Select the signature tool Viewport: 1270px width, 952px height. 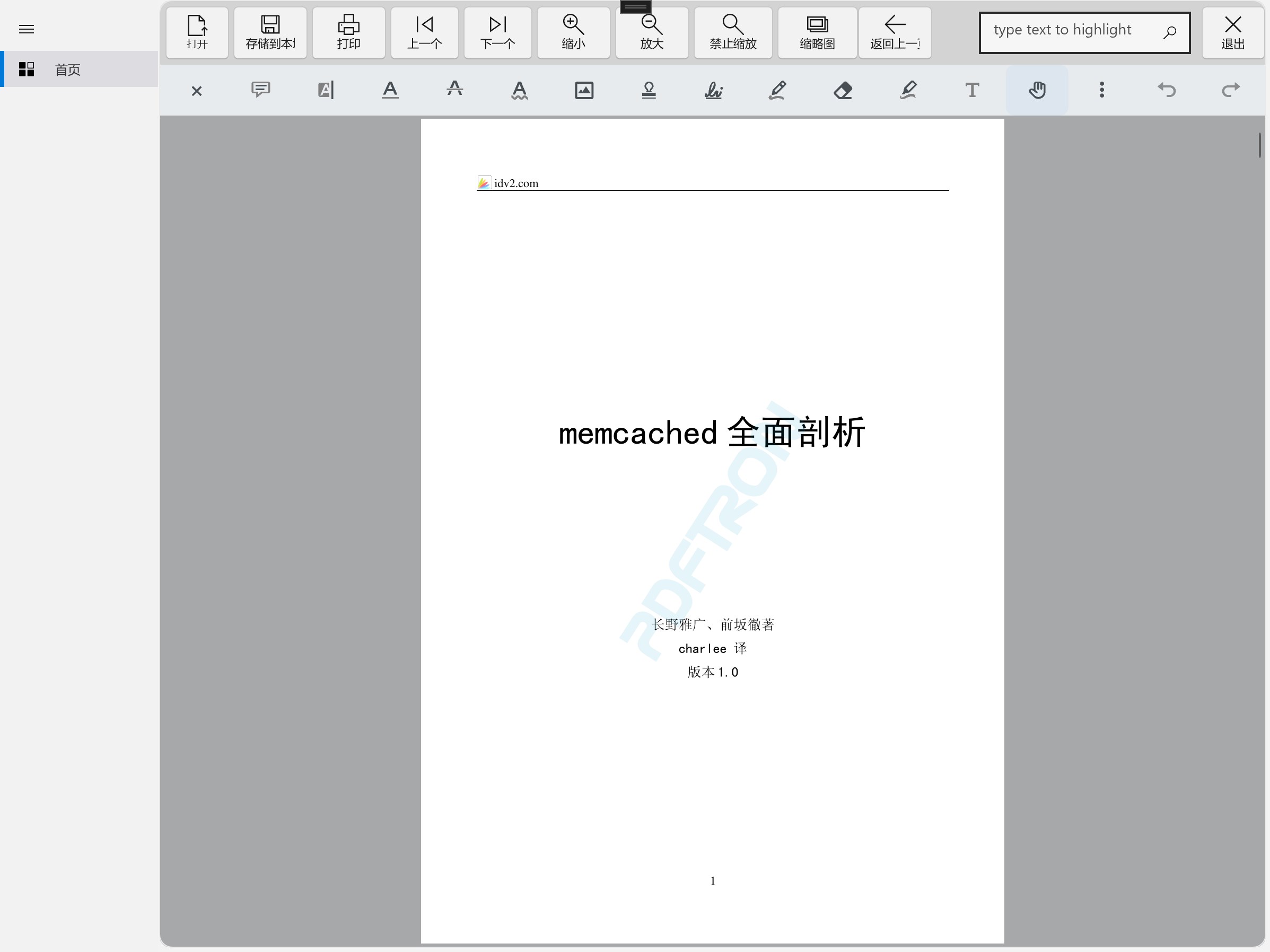click(x=713, y=90)
